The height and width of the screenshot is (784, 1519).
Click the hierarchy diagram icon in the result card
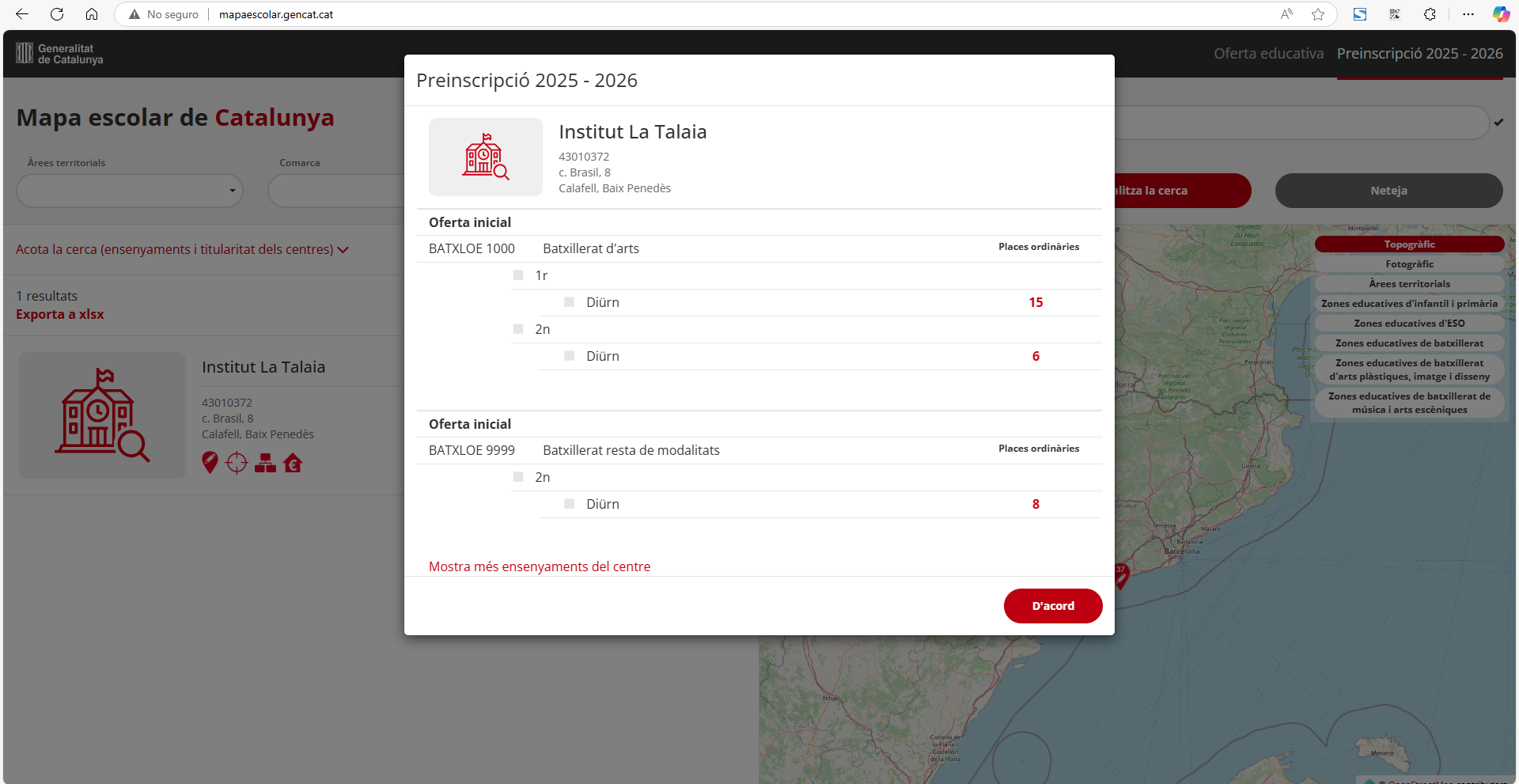point(265,463)
